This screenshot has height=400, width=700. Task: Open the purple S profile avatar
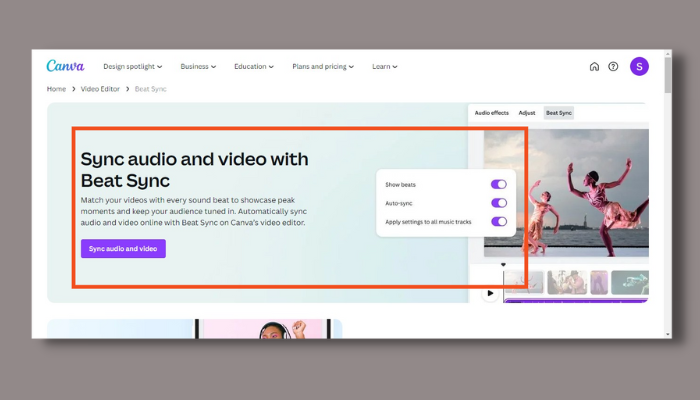tap(639, 67)
